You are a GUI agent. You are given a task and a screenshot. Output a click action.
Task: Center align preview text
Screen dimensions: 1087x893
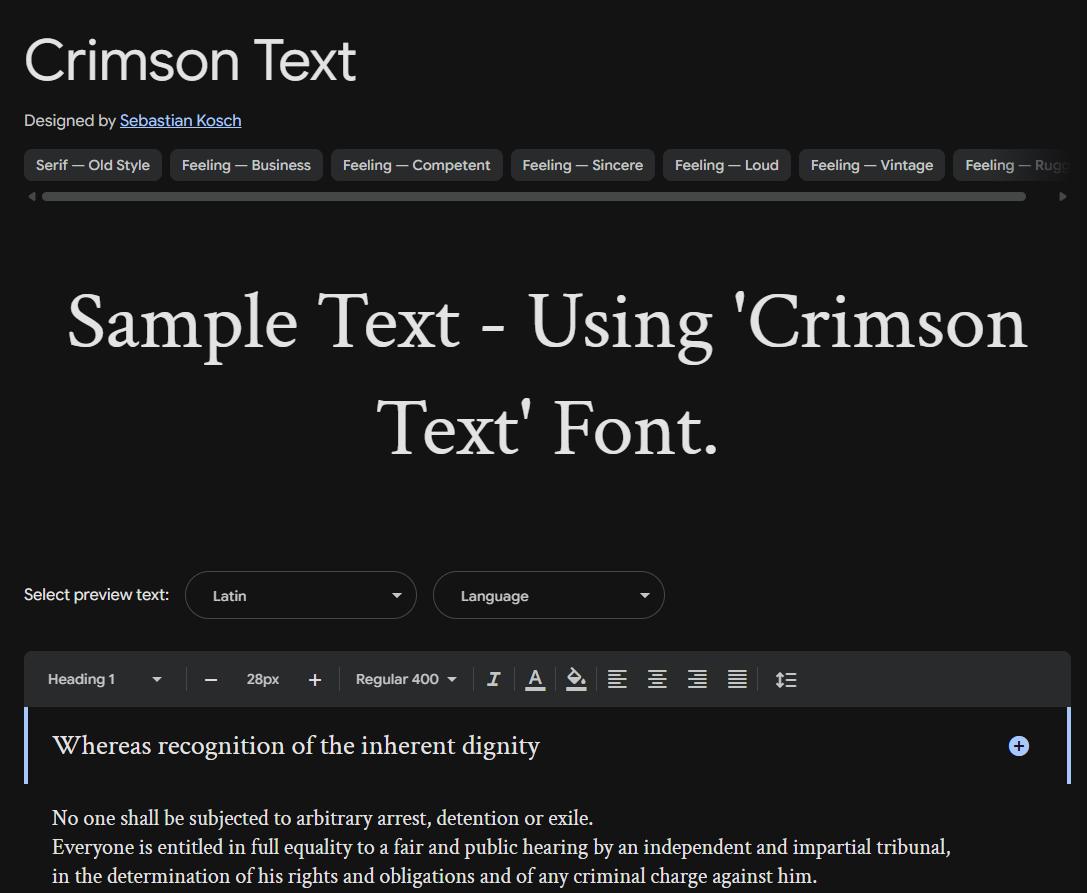[657, 679]
